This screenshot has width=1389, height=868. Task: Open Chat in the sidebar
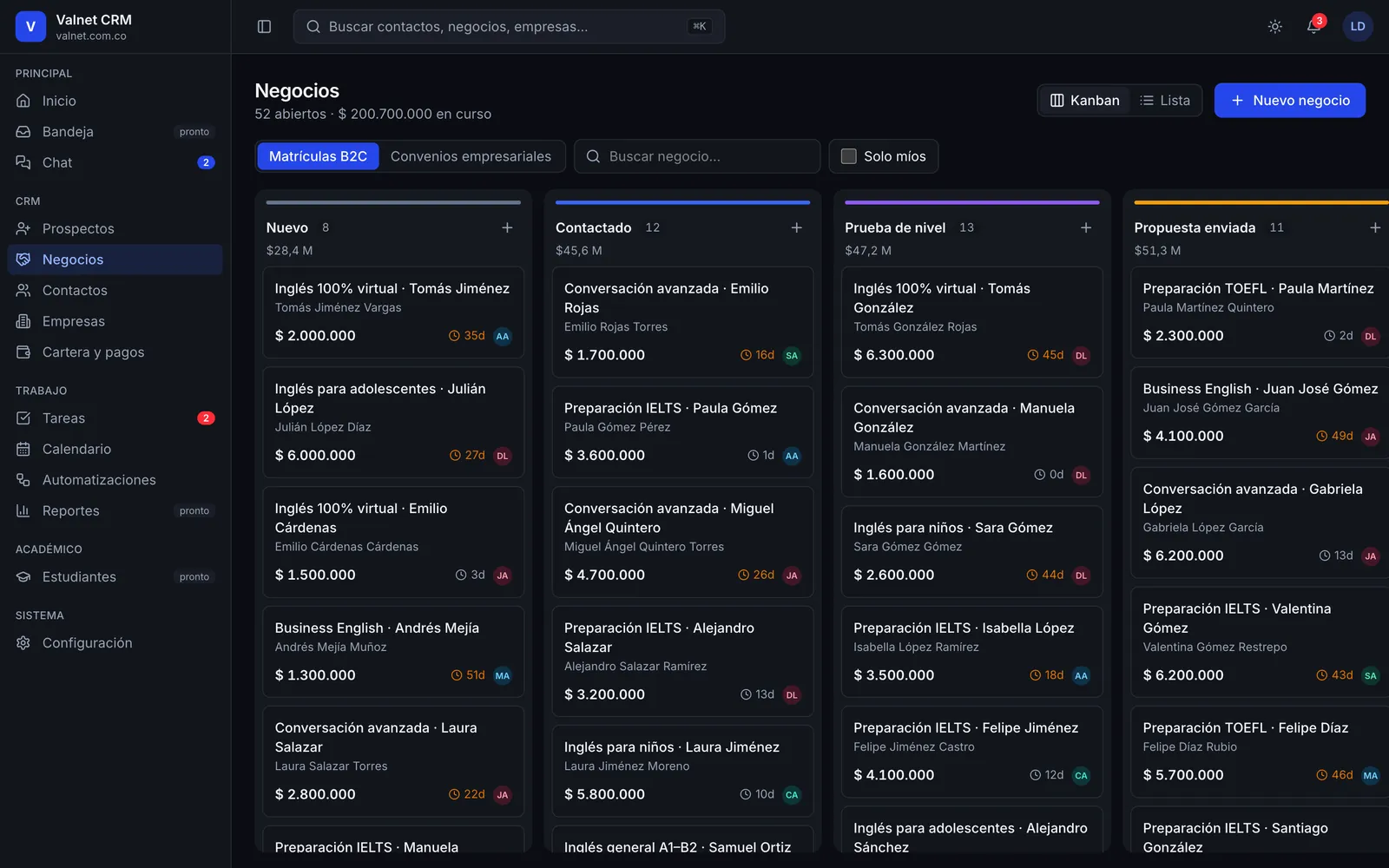click(115, 162)
